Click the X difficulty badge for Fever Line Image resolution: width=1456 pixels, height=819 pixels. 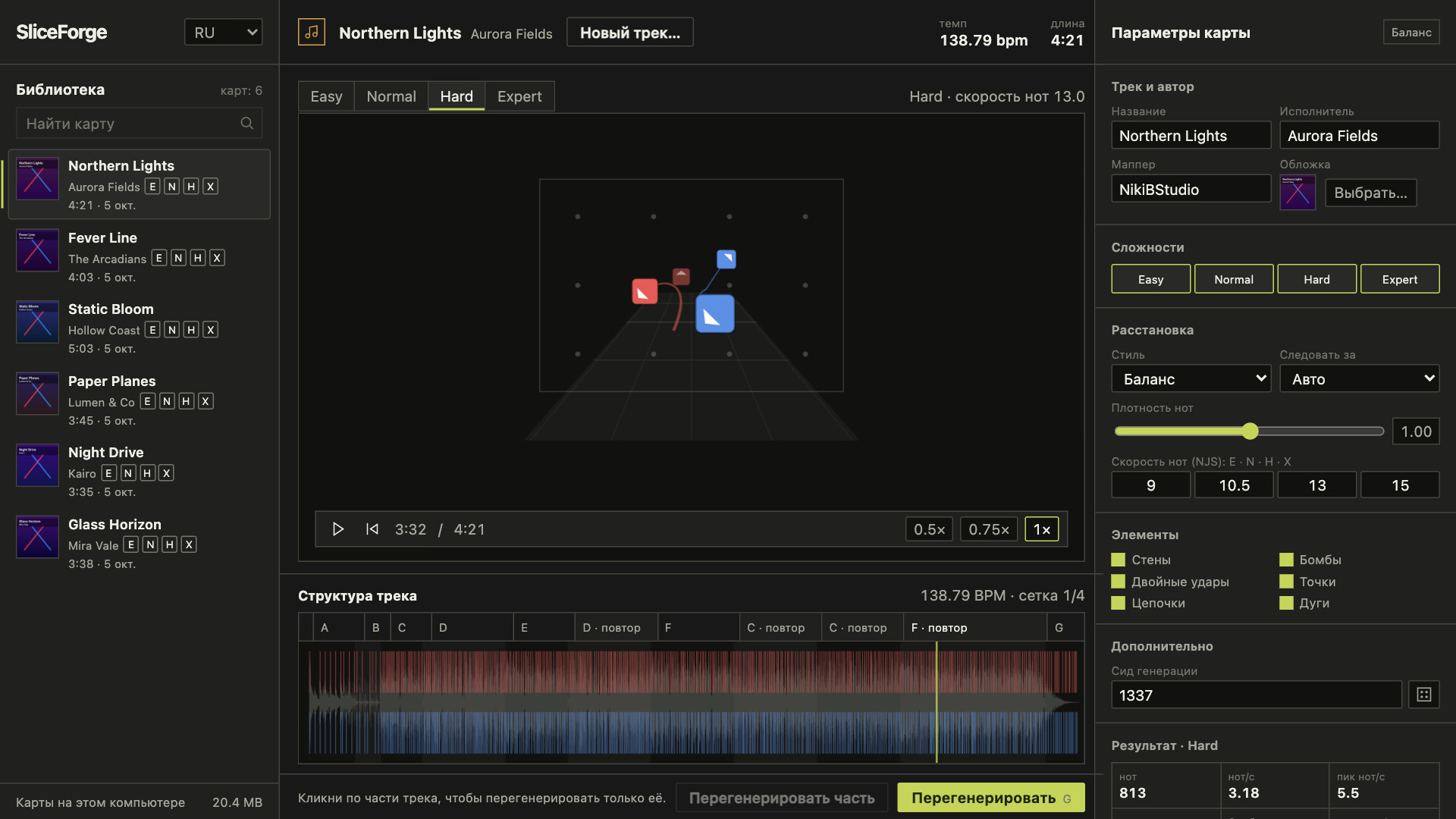pyautogui.click(x=217, y=258)
